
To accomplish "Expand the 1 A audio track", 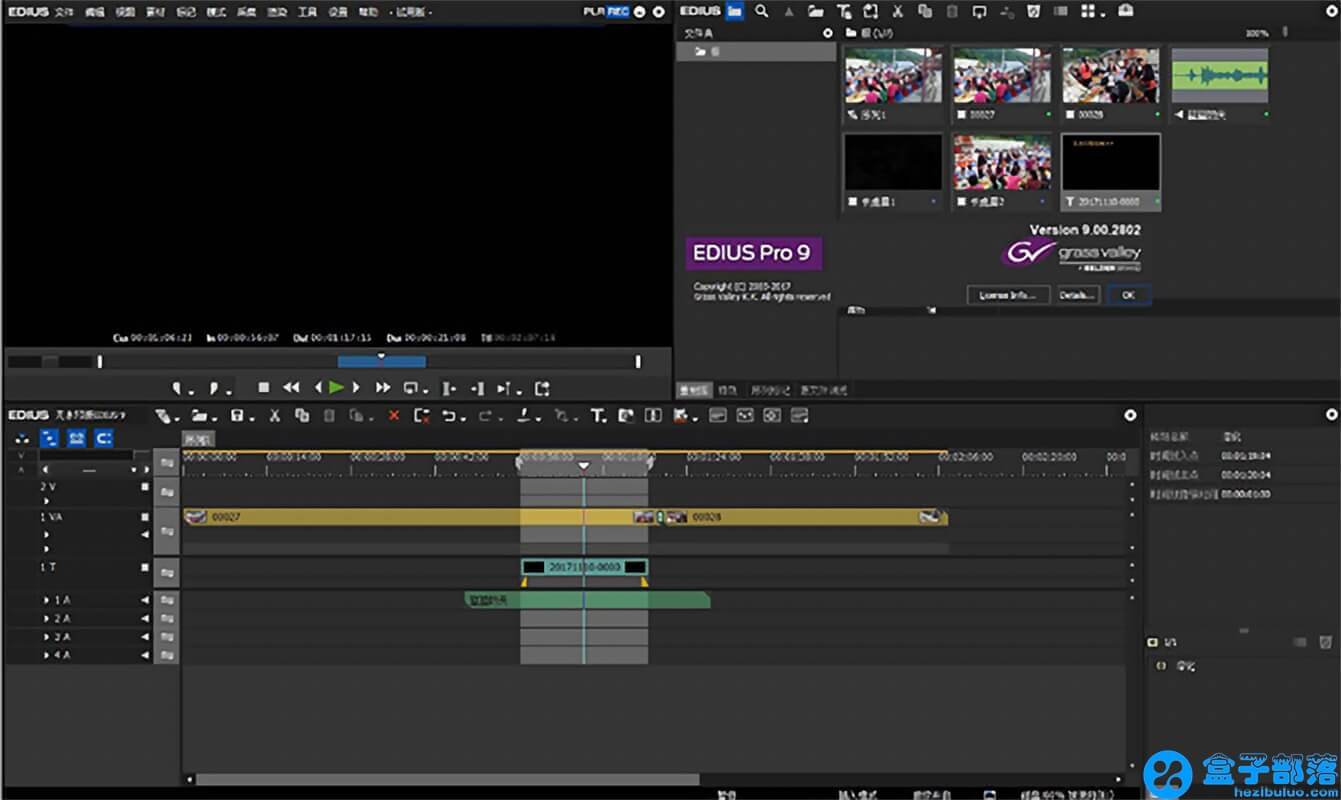I will coord(46,600).
